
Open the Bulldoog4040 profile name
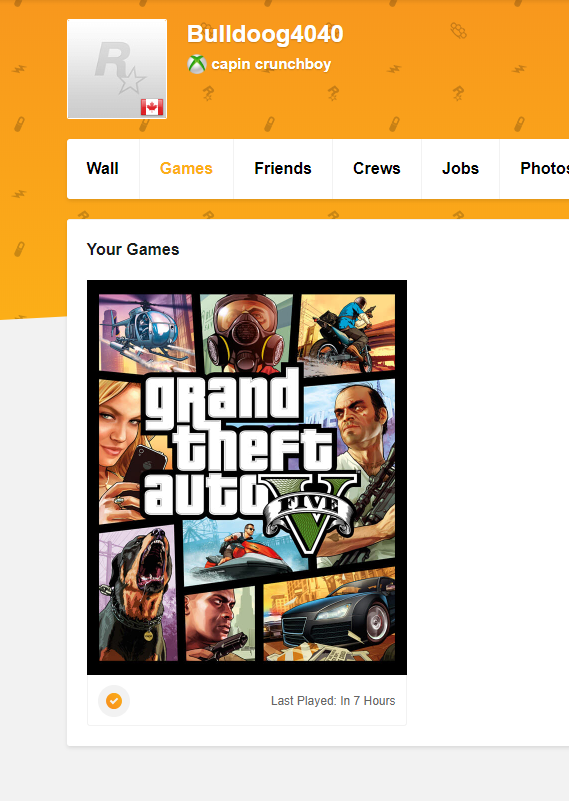[265, 34]
